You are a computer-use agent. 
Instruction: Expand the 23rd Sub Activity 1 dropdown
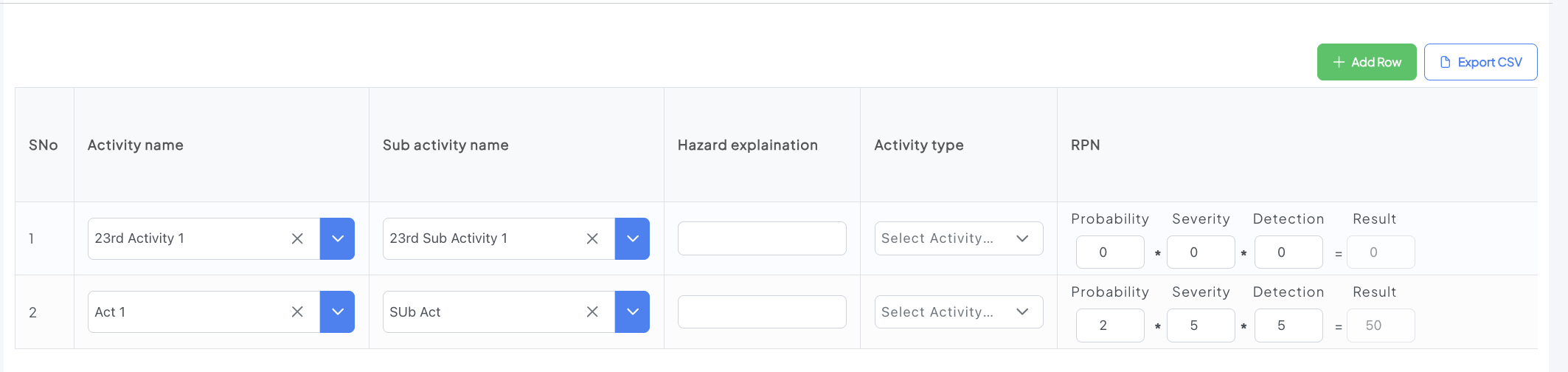[632, 238]
